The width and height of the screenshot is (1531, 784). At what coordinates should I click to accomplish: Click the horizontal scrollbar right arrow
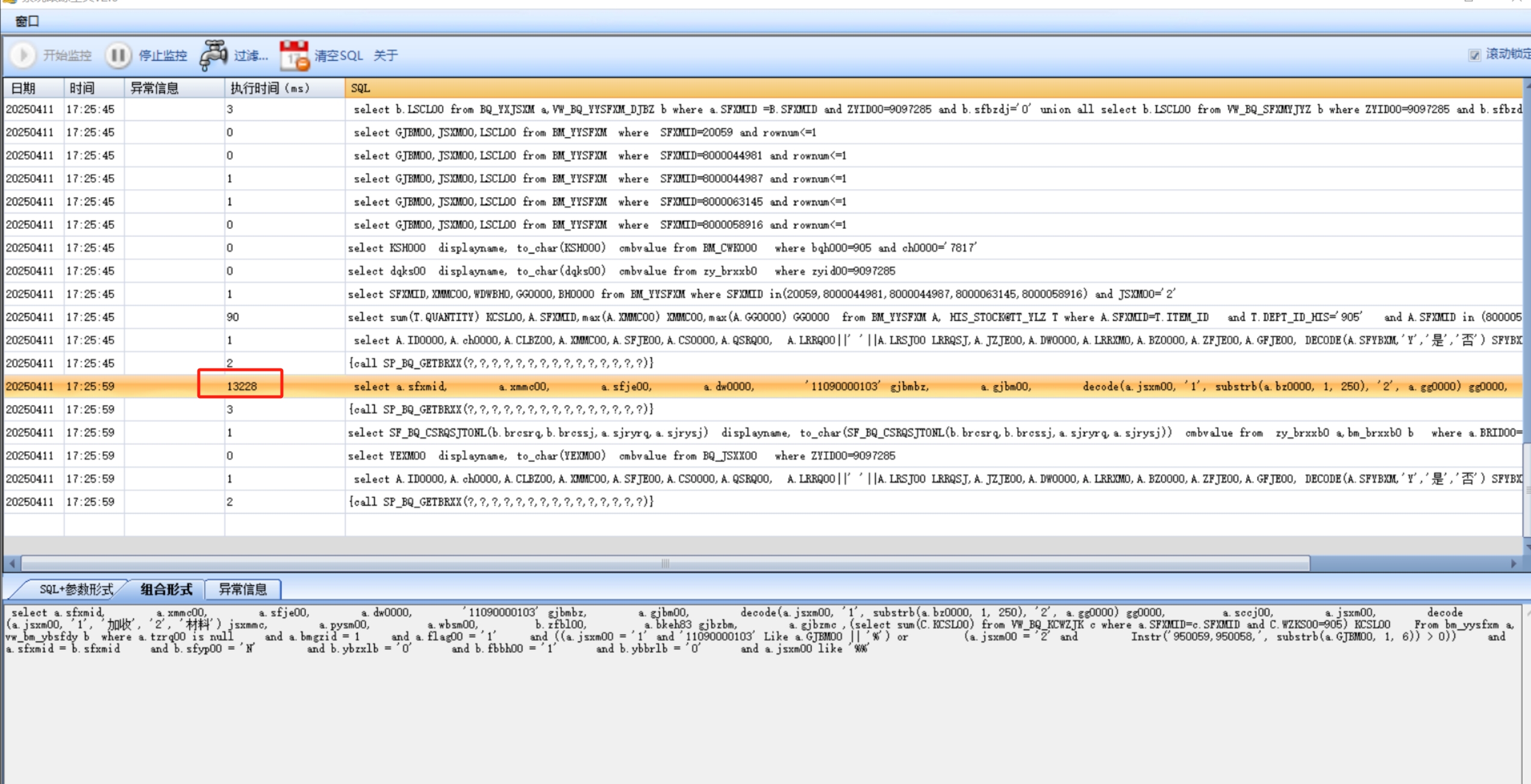[x=1514, y=564]
